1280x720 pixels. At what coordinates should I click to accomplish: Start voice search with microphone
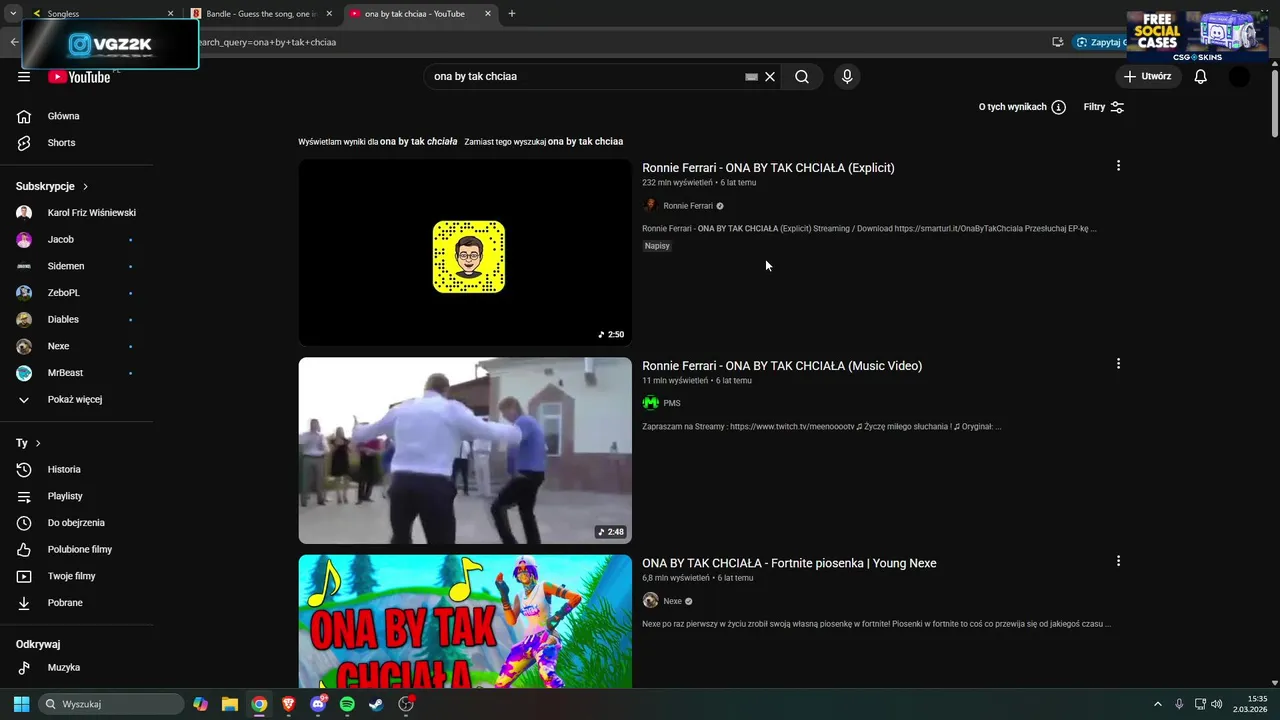[847, 77]
